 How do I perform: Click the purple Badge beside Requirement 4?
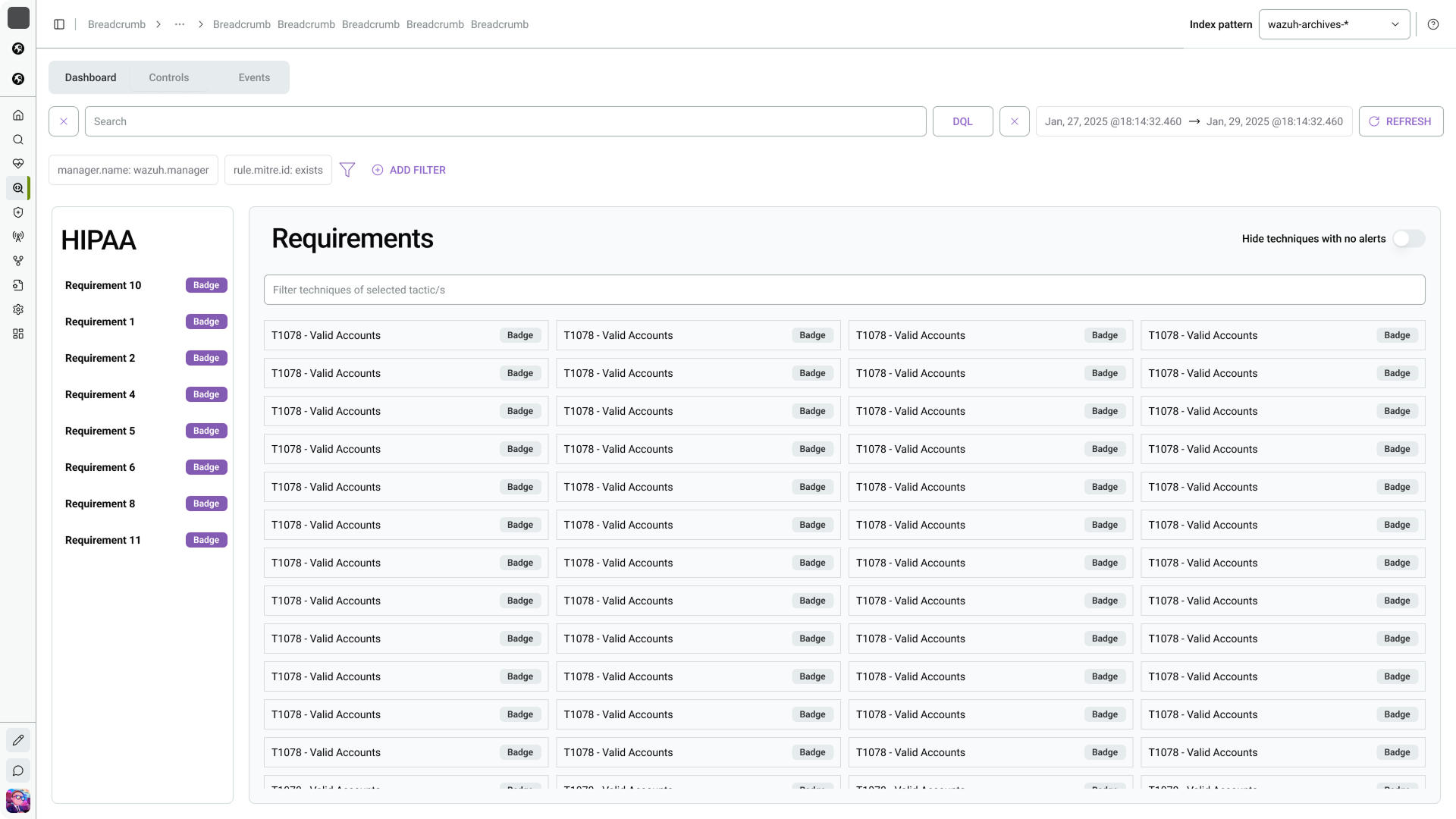206,394
